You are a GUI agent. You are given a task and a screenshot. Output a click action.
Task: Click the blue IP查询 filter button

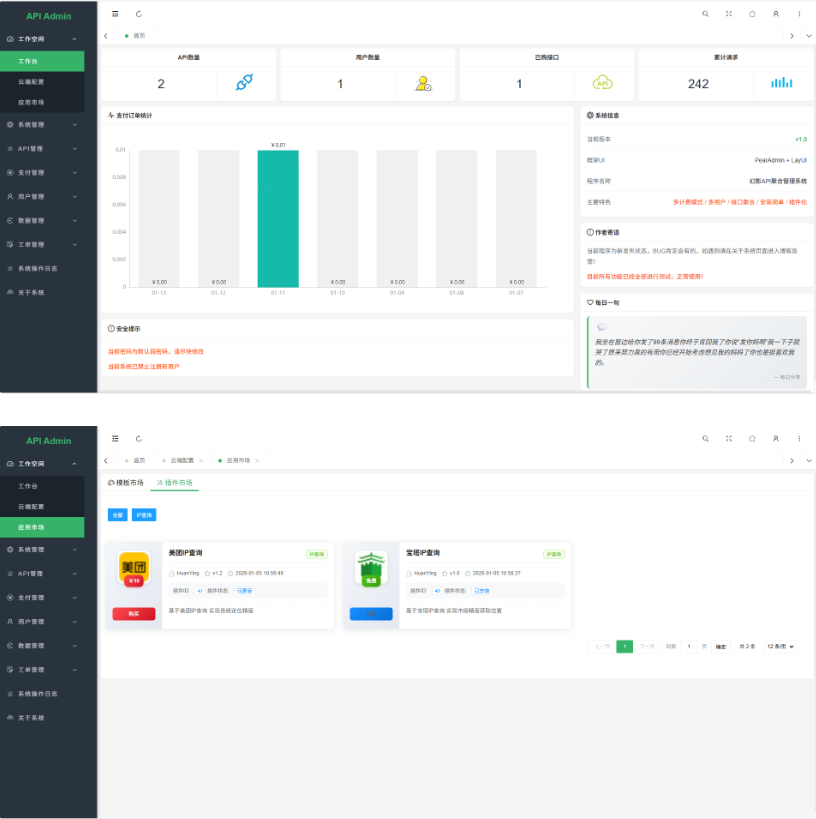[x=144, y=515]
